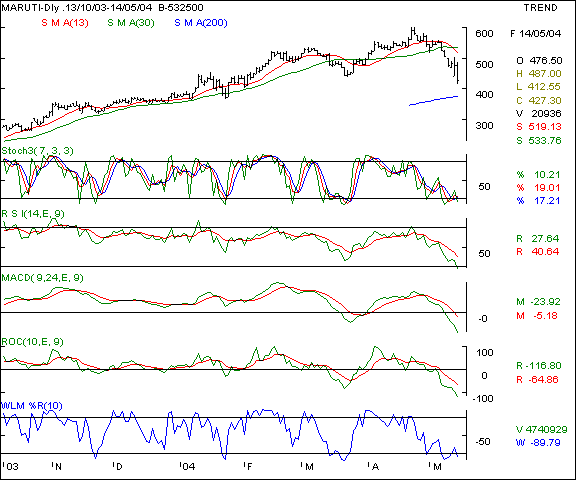Select the Williams value -89.79
This screenshot has height=480, width=576.
point(545,443)
